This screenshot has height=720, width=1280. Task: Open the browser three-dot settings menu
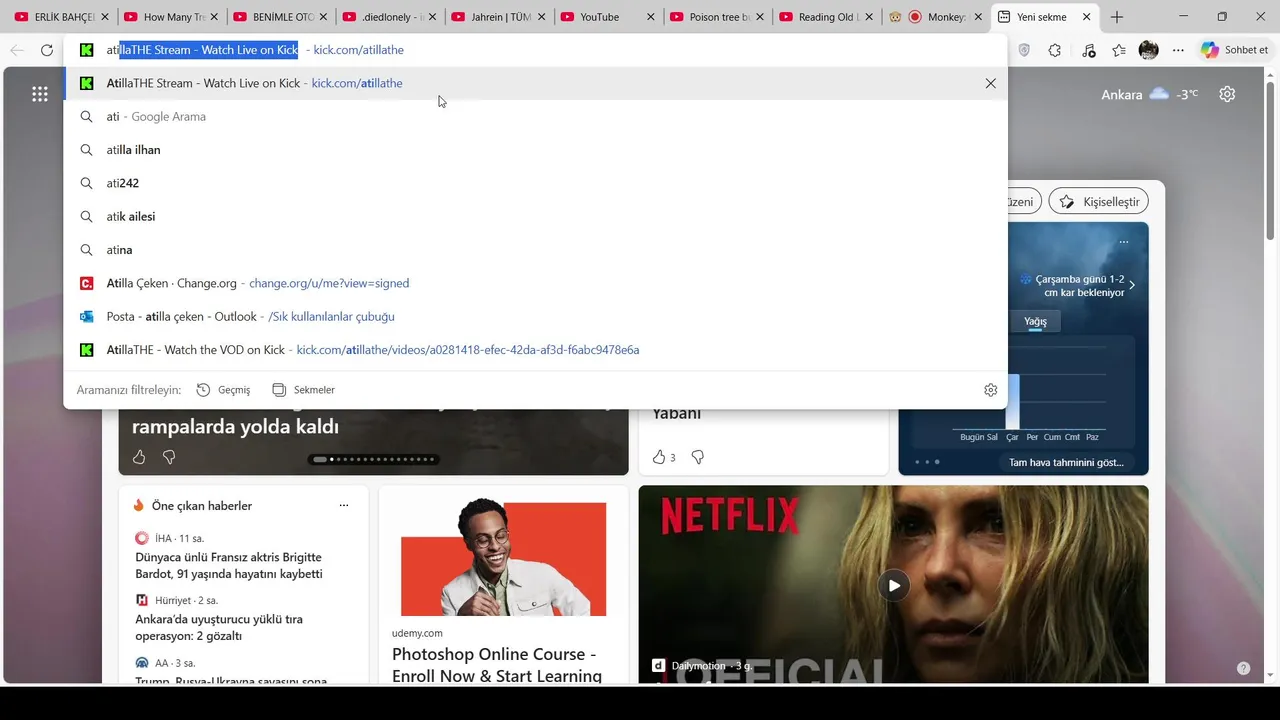click(1179, 50)
